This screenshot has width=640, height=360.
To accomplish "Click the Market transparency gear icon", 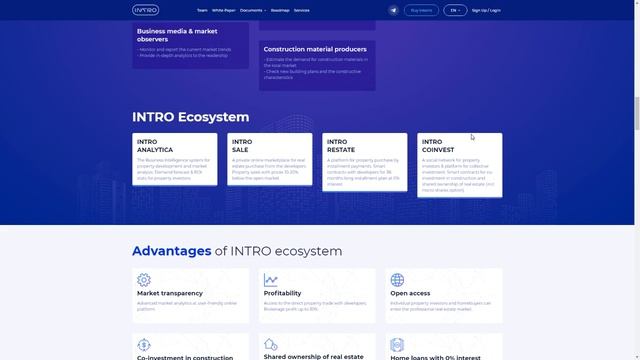I will point(144,280).
